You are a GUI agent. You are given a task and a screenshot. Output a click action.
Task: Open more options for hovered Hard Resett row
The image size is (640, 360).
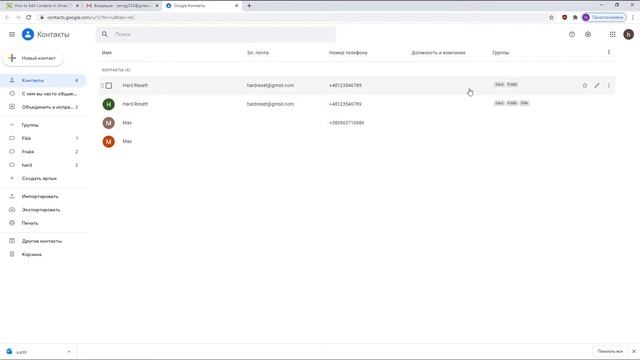tap(609, 85)
